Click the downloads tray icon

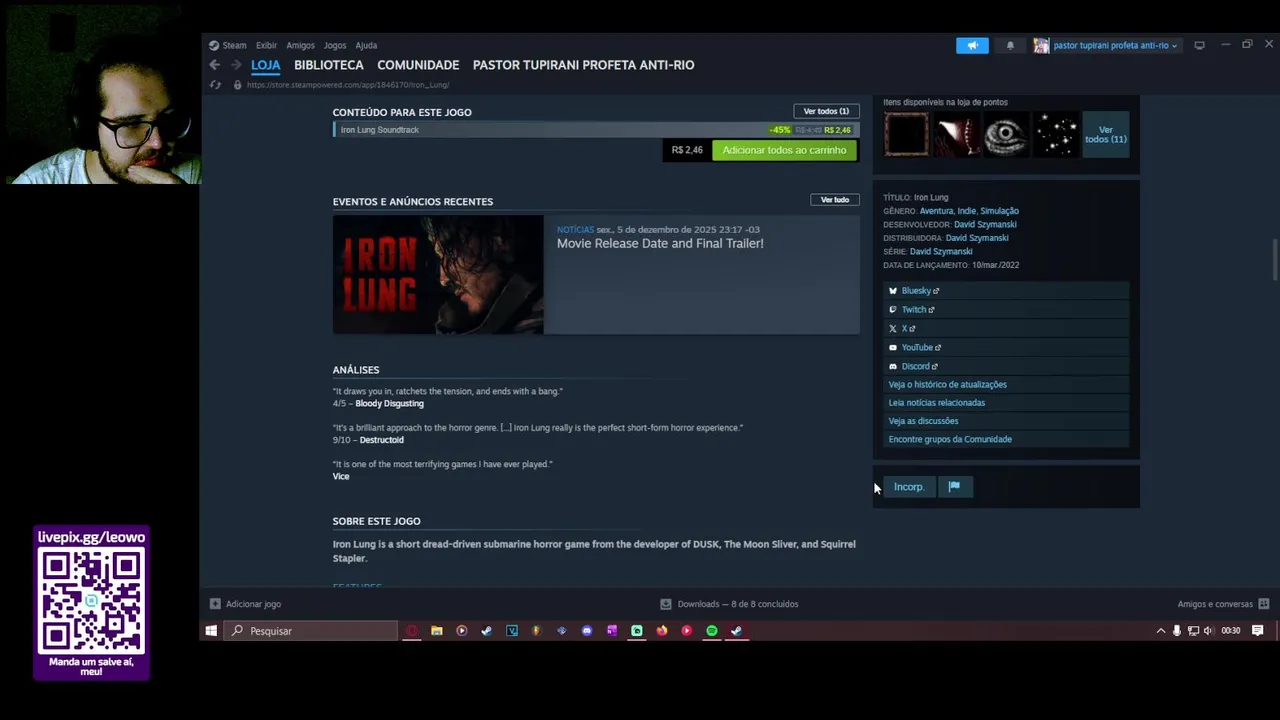click(666, 604)
